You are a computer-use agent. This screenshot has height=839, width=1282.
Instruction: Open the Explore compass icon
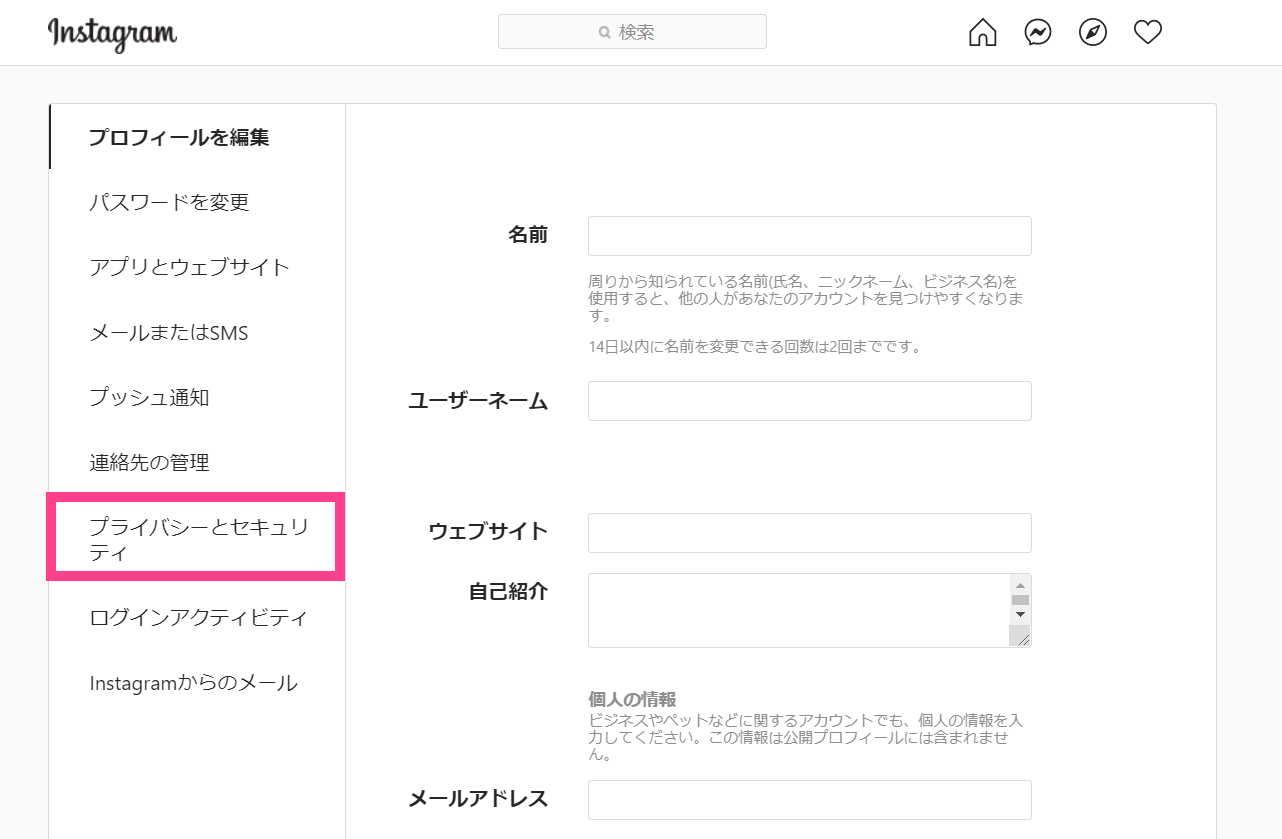pyautogui.click(x=1093, y=33)
